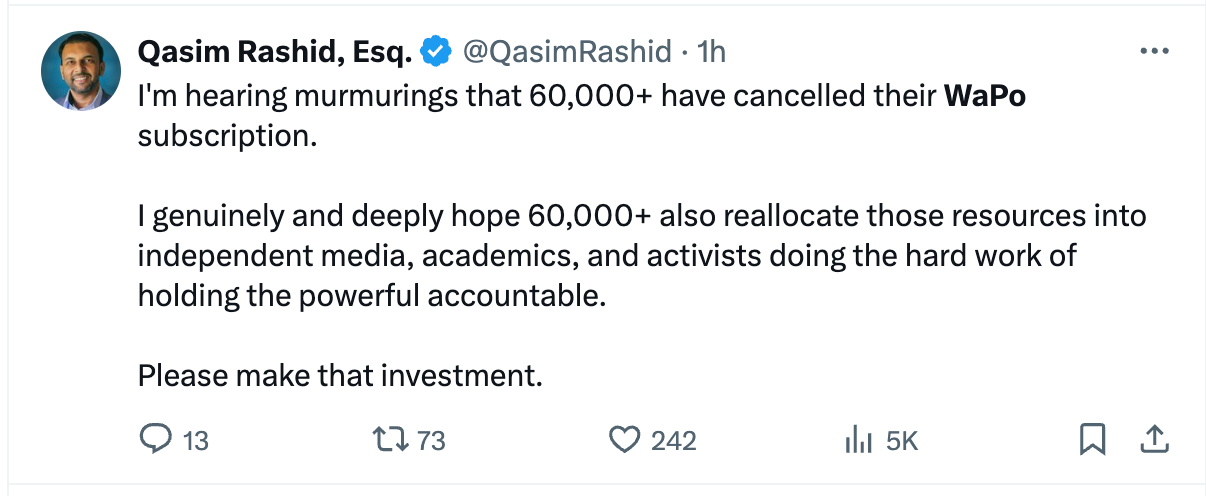This screenshot has width=1206, height=496.
Task: Click the display name Qasim Rashid, Esq.
Action: click(275, 52)
